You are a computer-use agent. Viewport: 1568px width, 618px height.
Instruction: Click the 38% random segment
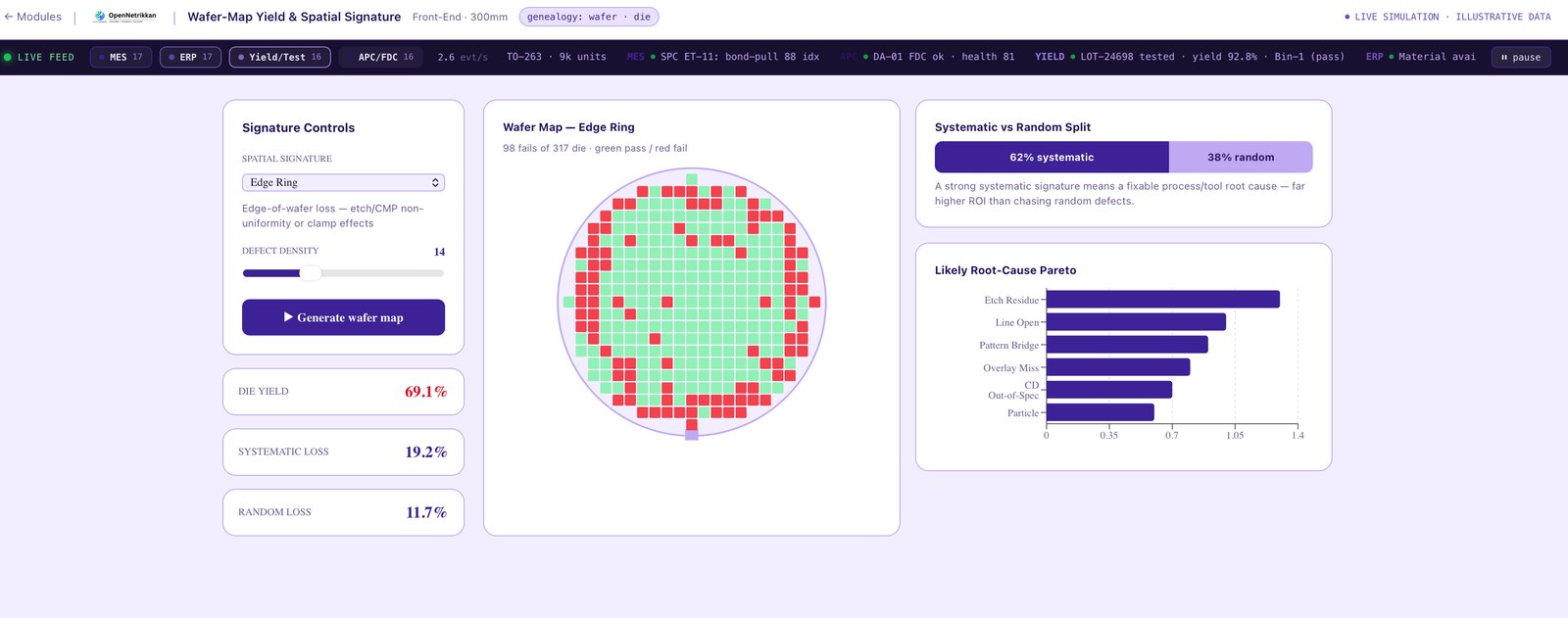1241,157
